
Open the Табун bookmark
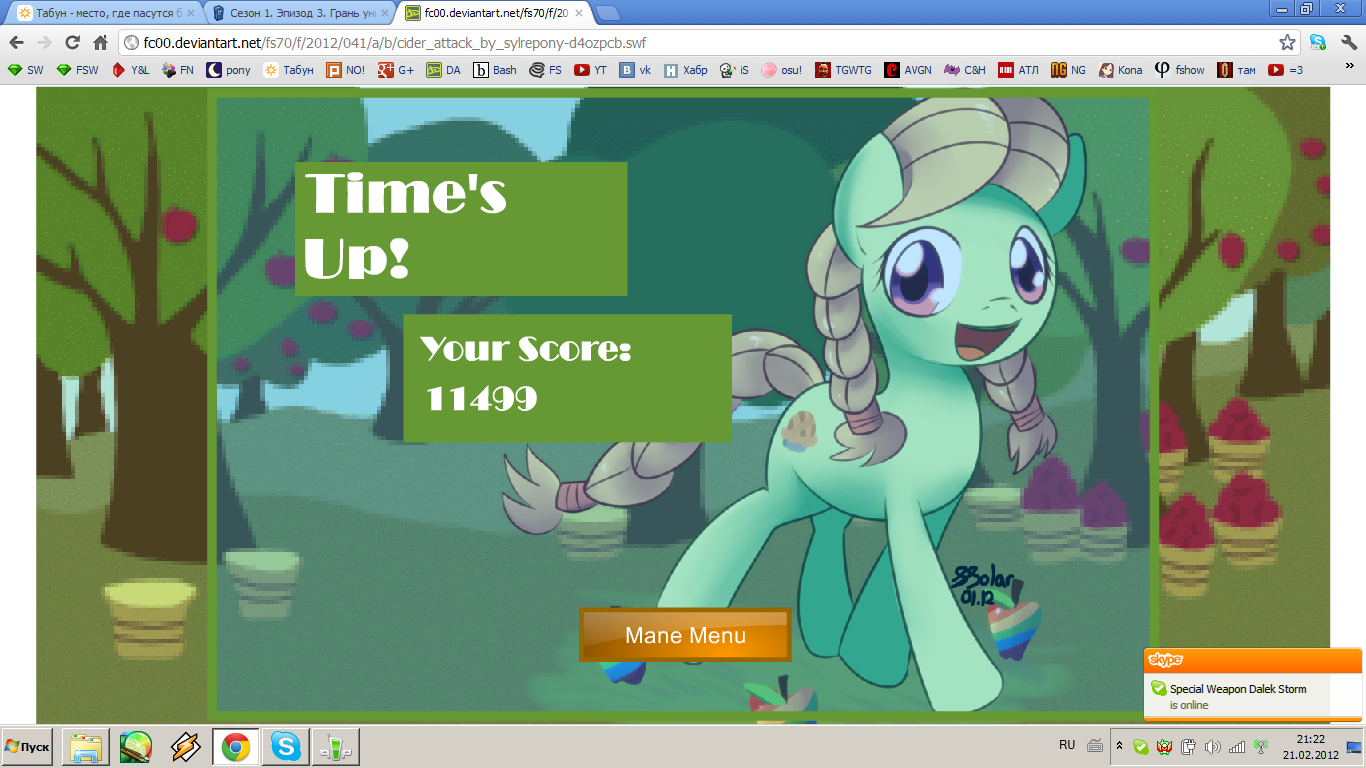[x=289, y=70]
